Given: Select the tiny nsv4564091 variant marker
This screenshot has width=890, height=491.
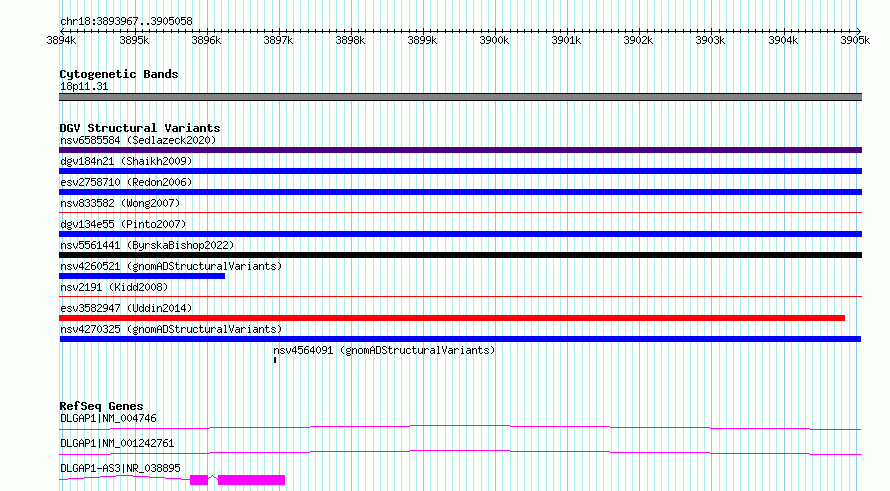Looking at the screenshot, I should 275,360.
